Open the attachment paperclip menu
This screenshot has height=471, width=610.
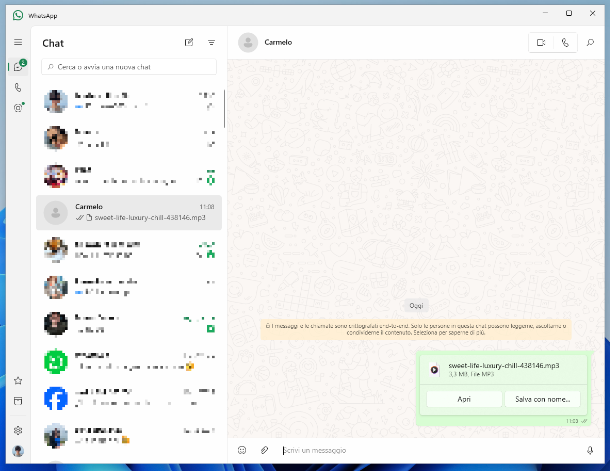(264, 450)
